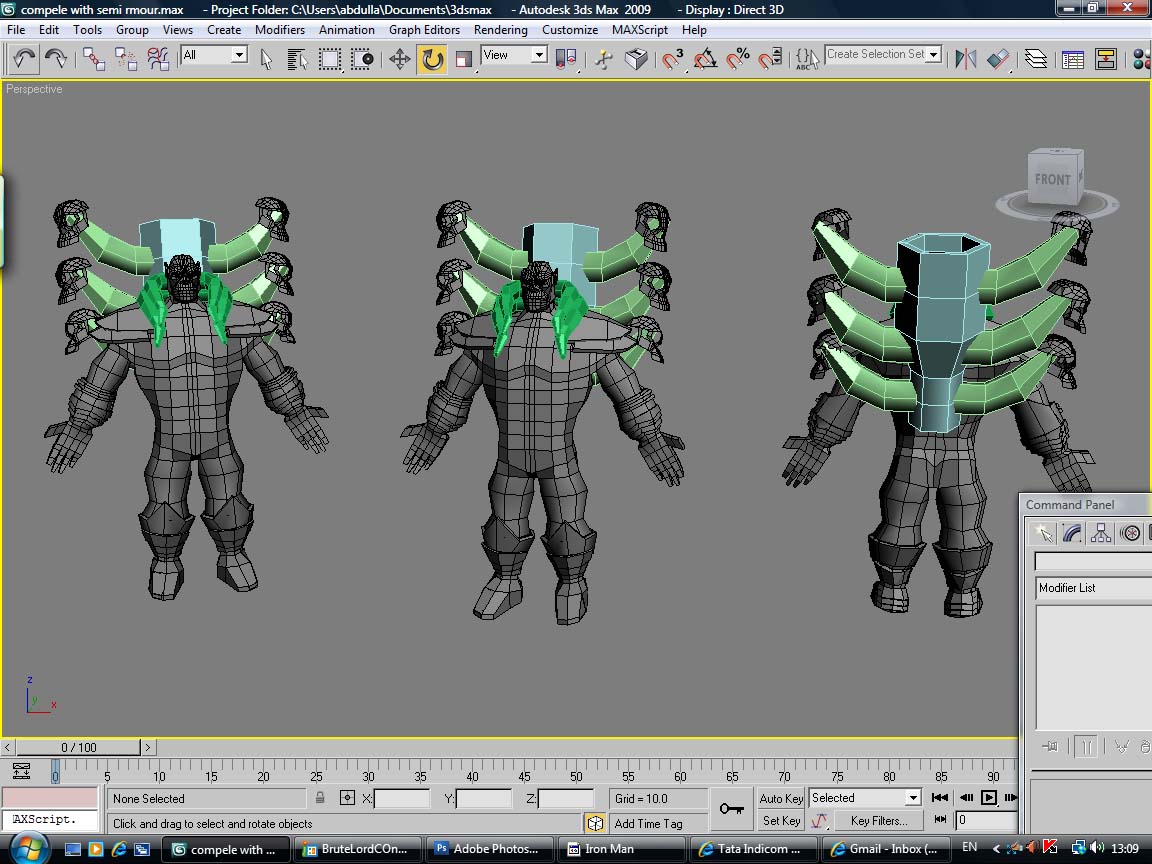
Task: Click the FRONT face of the ViewCube
Action: [1053, 179]
